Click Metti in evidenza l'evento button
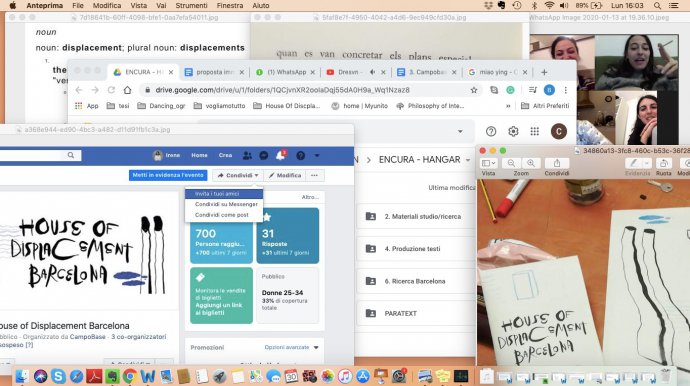Viewport: 690px width, 386px height. 168,175
